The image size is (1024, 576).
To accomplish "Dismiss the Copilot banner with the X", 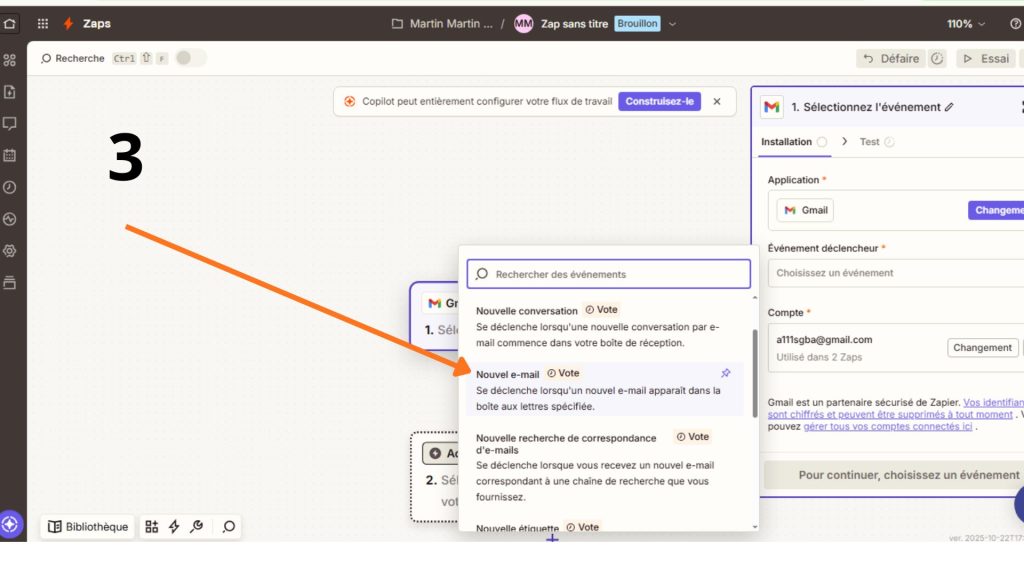I will pyautogui.click(x=717, y=101).
